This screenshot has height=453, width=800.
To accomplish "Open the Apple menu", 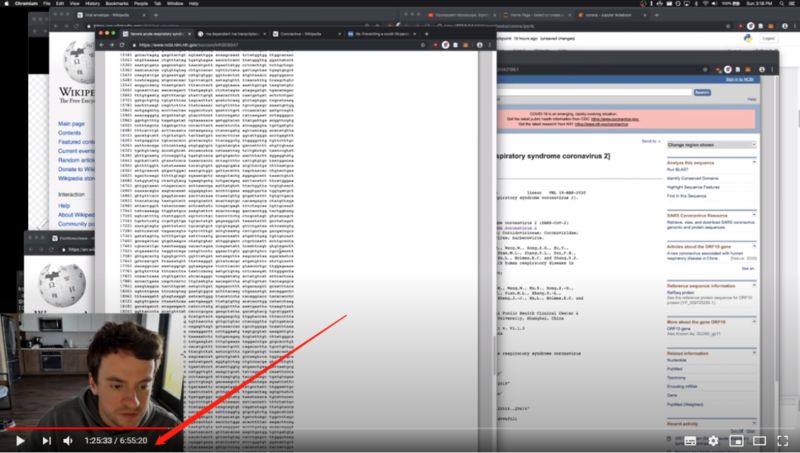I will click(x=7, y=4).
